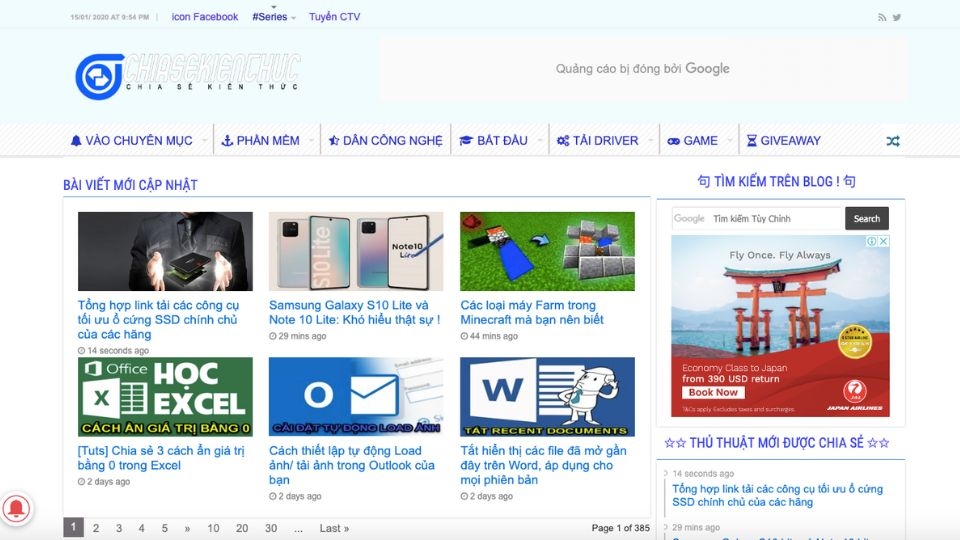Viewport: 960px width, 540px height.
Task: Expand the Game dropdown arrow
Action: (x=730, y=140)
